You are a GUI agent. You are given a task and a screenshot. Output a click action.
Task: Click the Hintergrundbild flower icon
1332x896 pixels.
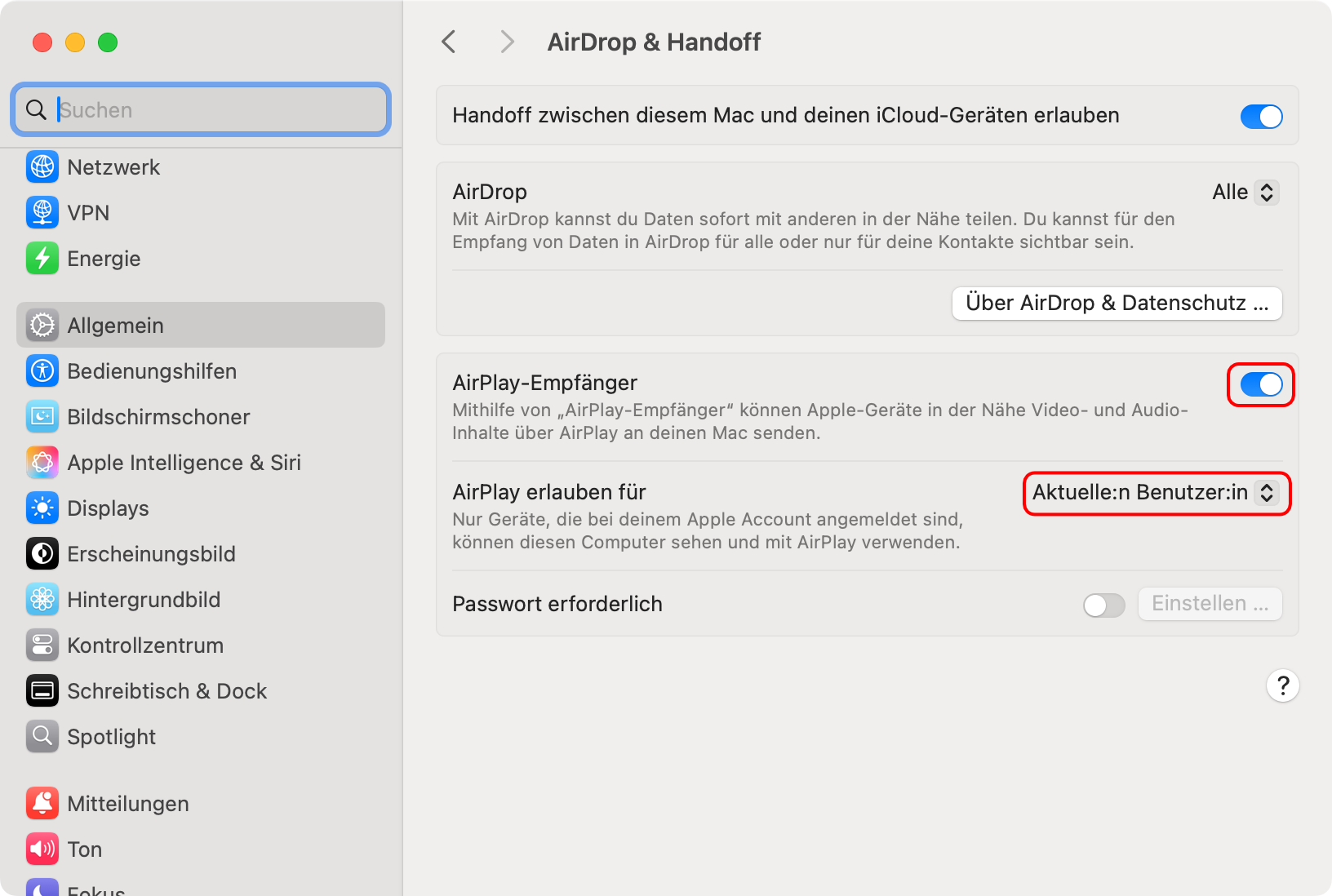(42, 600)
